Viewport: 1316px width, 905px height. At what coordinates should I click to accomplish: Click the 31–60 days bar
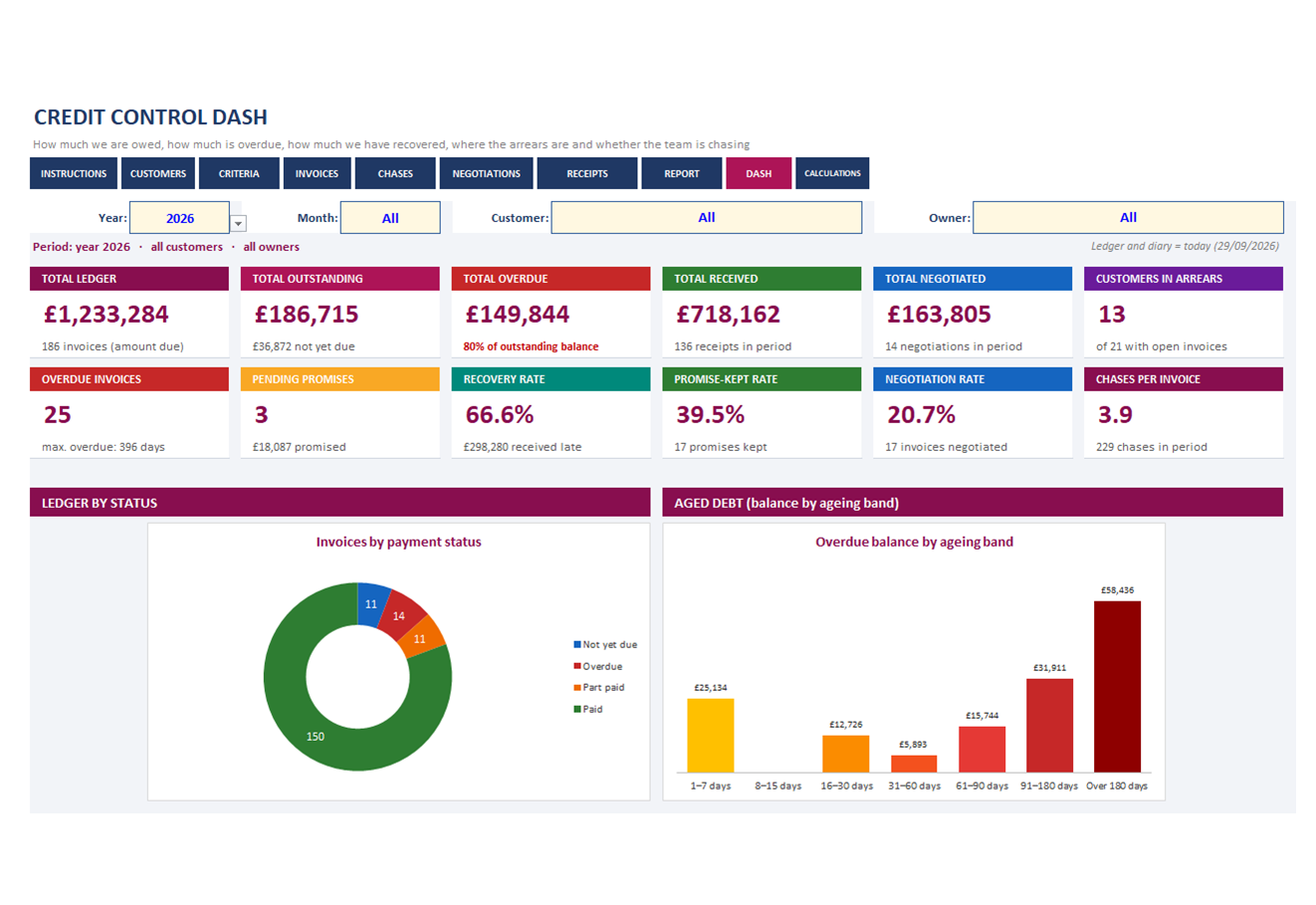pos(914,764)
